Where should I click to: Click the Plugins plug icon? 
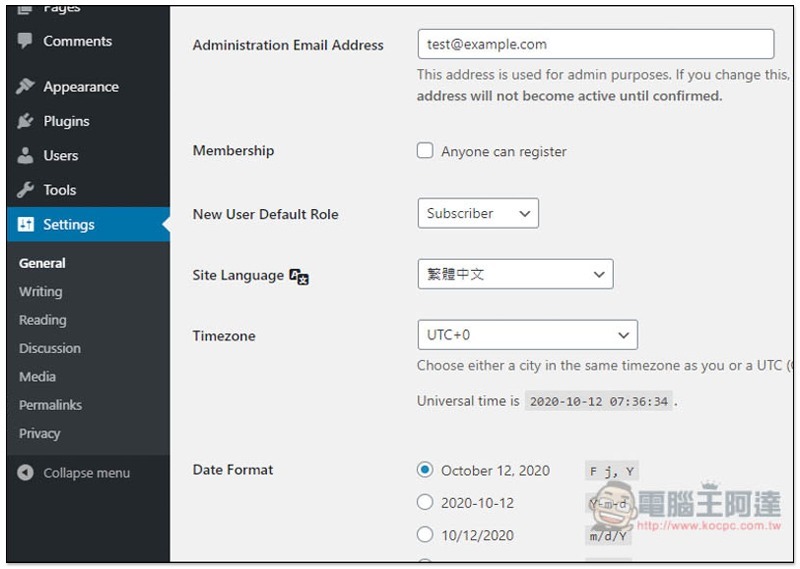pyautogui.click(x=26, y=121)
